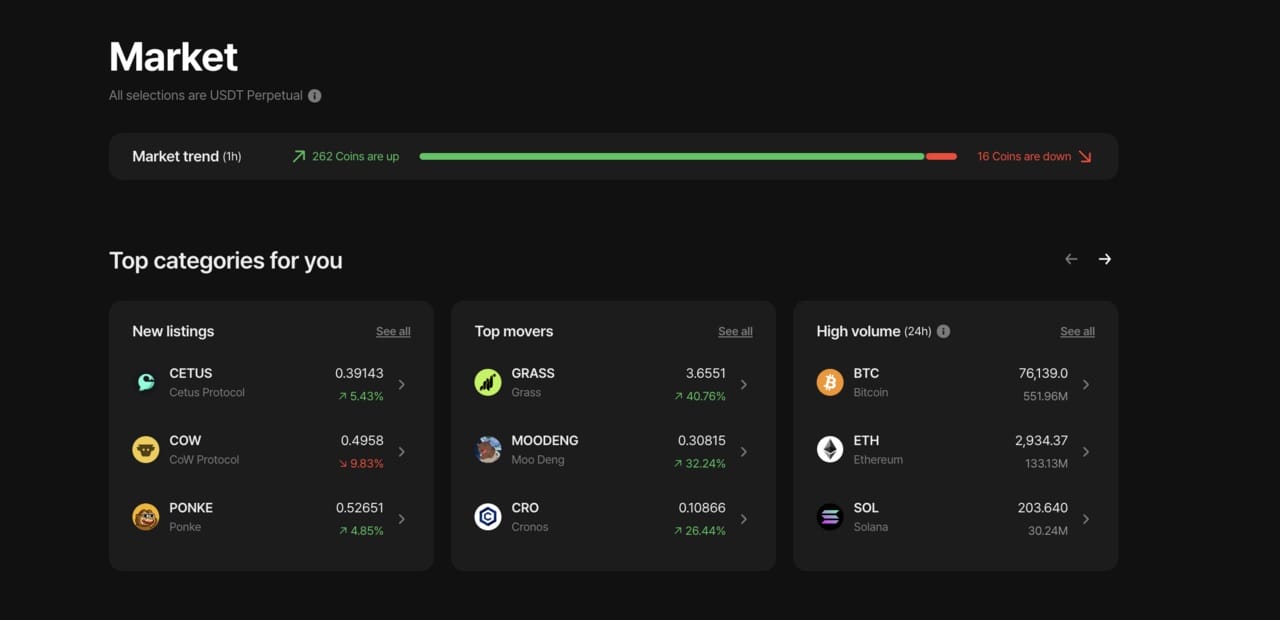Image resolution: width=1280 pixels, height=620 pixels.
Task: Select the COW Protocol coin icon
Action: [146, 449]
